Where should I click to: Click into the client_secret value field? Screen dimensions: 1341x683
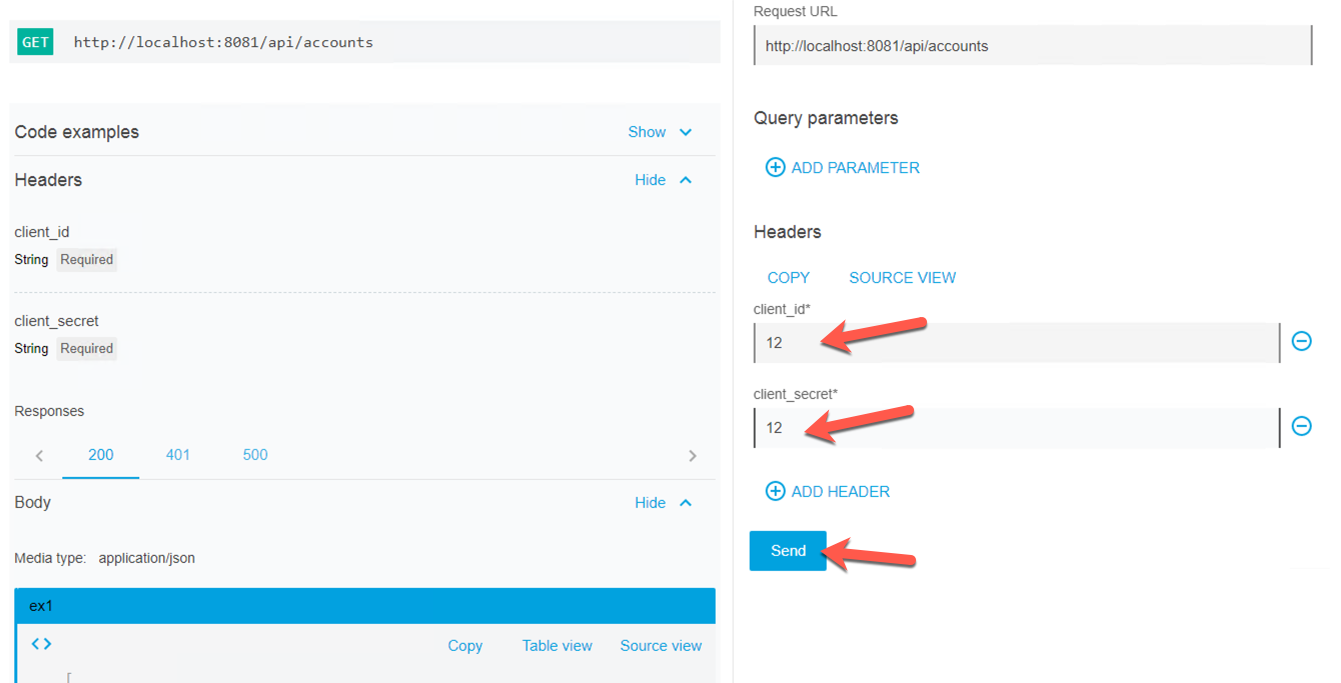tap(1017, 428)
